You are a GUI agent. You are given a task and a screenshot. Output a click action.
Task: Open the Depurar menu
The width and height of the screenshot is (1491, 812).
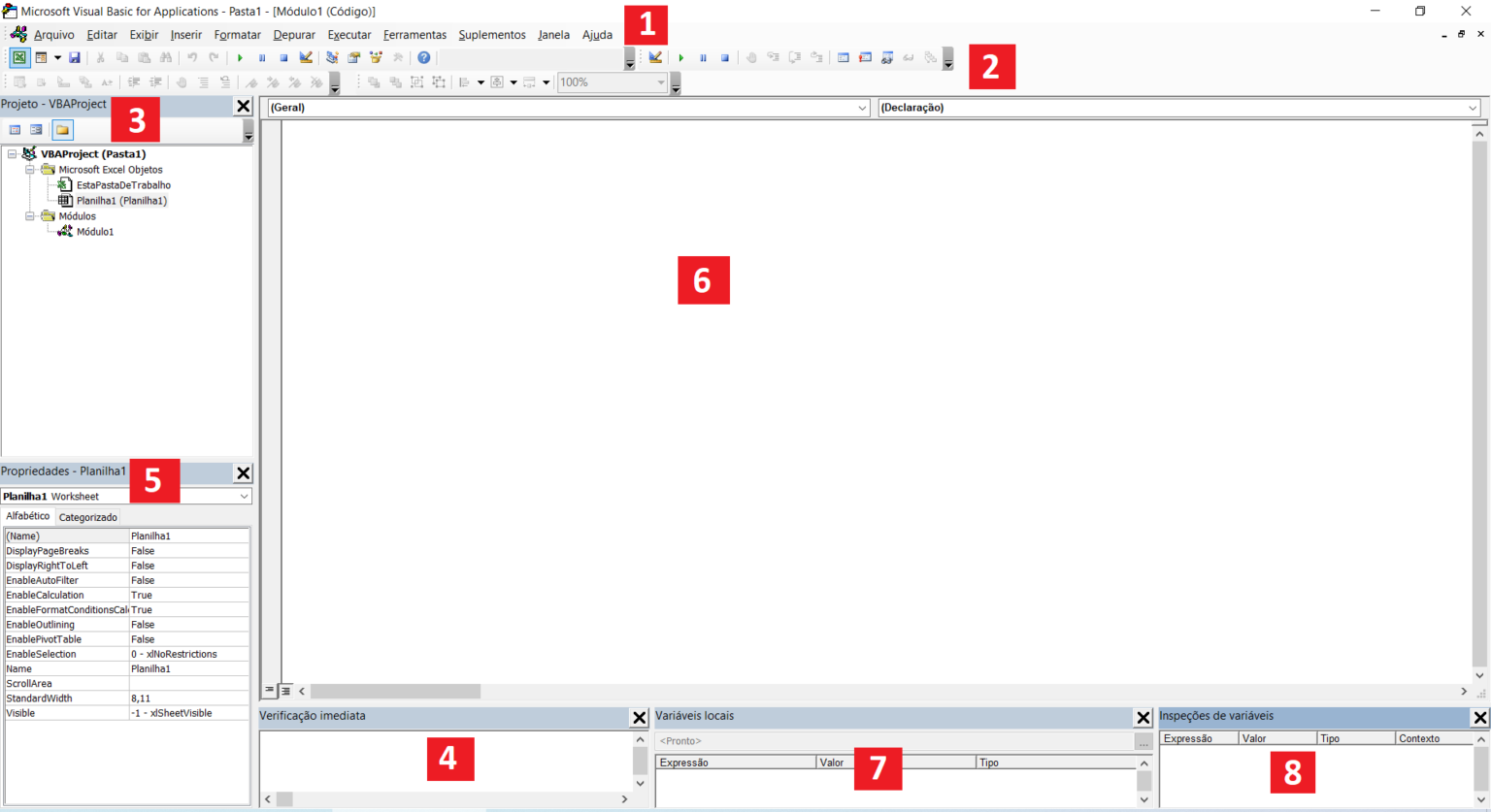tap(293, 35)
